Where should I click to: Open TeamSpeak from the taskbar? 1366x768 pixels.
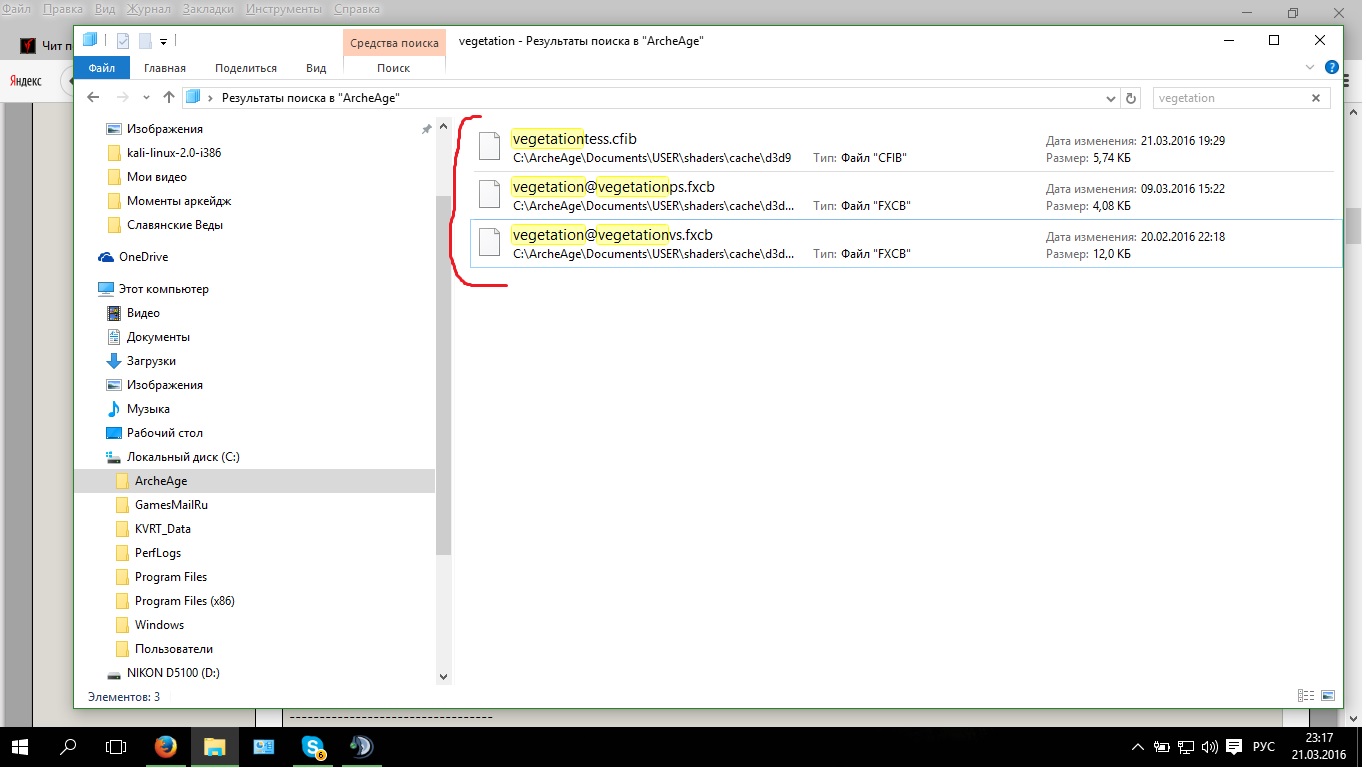(362, 746)
